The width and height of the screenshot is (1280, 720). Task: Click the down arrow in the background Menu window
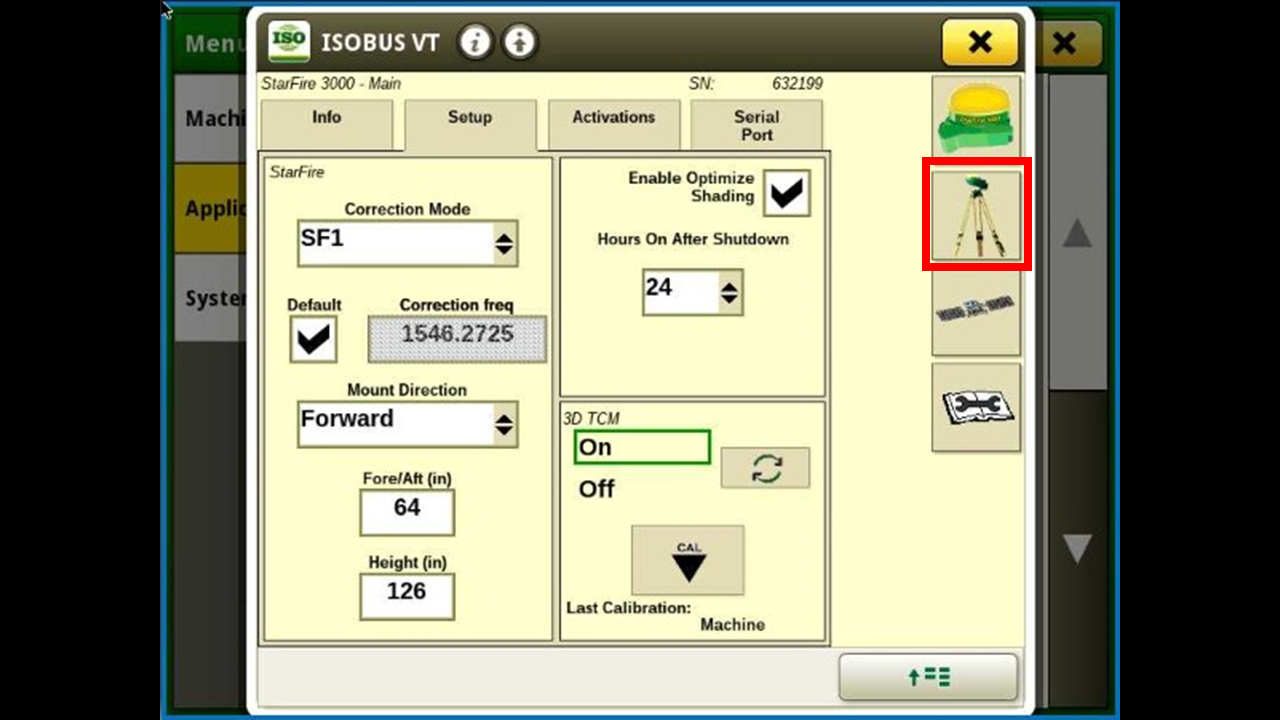tap(1077, 548)
